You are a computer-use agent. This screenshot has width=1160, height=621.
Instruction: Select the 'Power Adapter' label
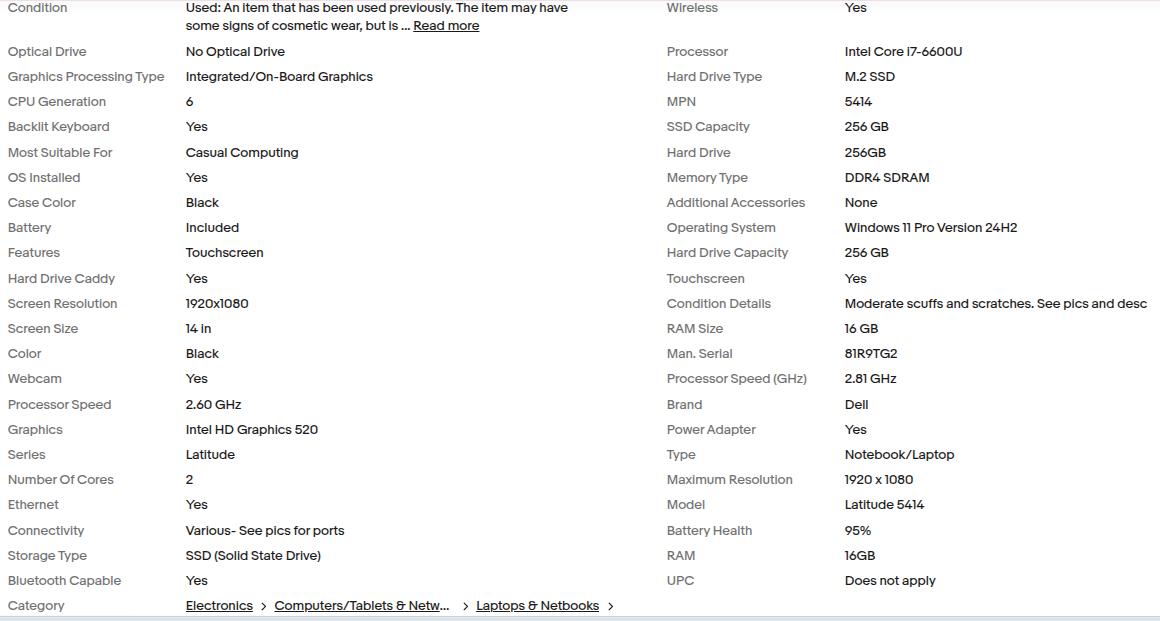point(711,430)
